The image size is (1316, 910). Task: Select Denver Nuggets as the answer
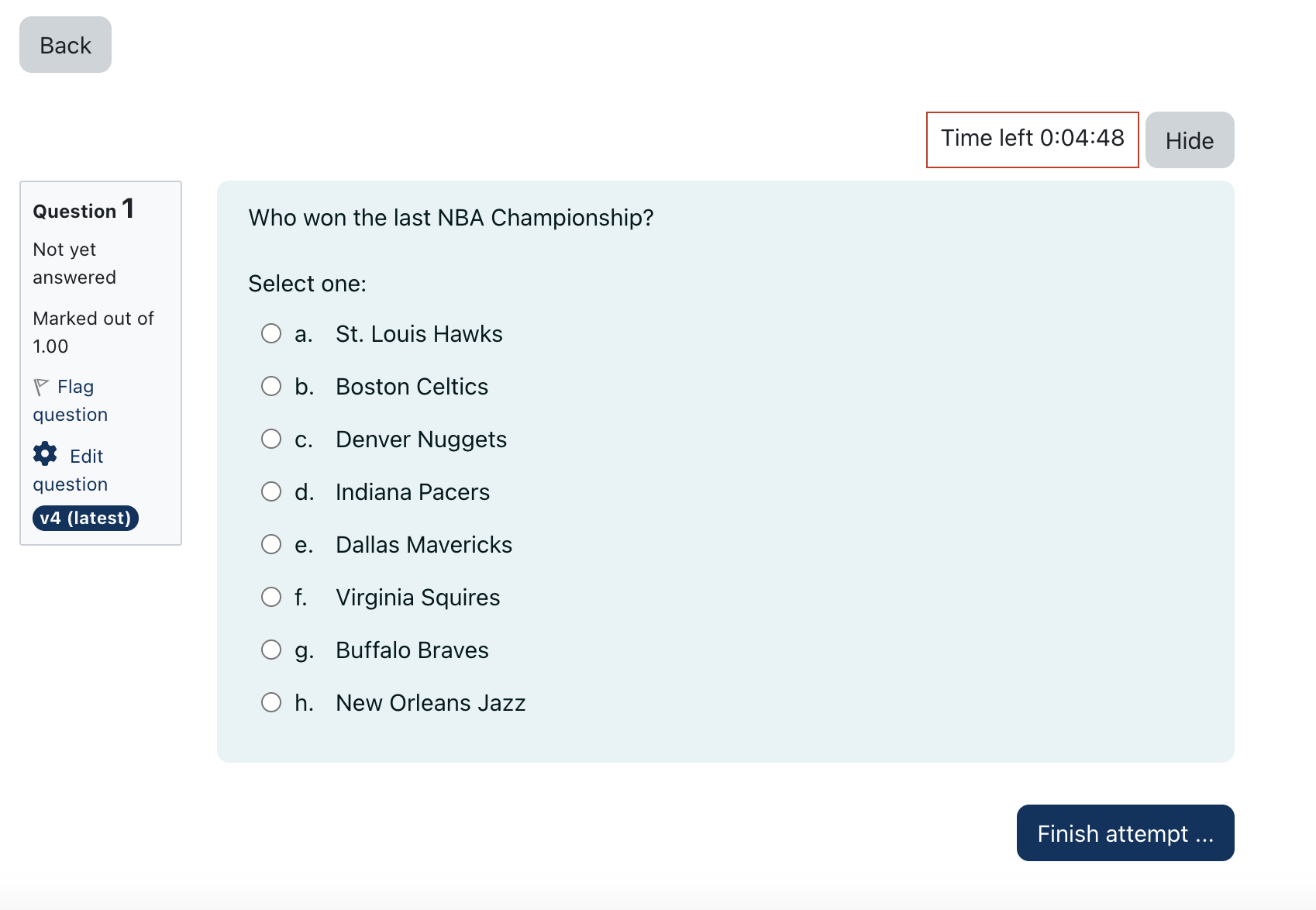pyautogui.click(x=271, y=439)
